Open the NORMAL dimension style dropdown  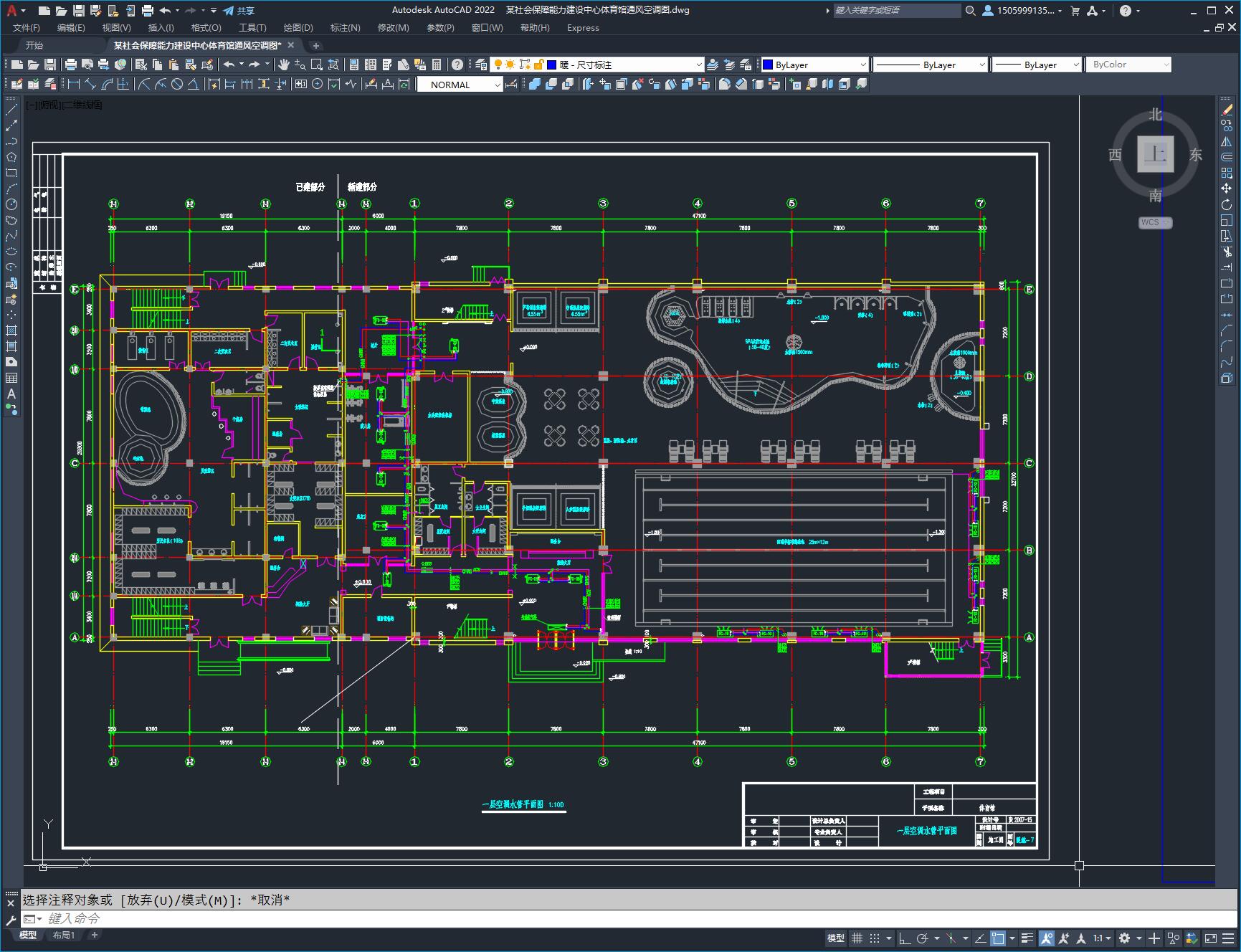[460, 85]
